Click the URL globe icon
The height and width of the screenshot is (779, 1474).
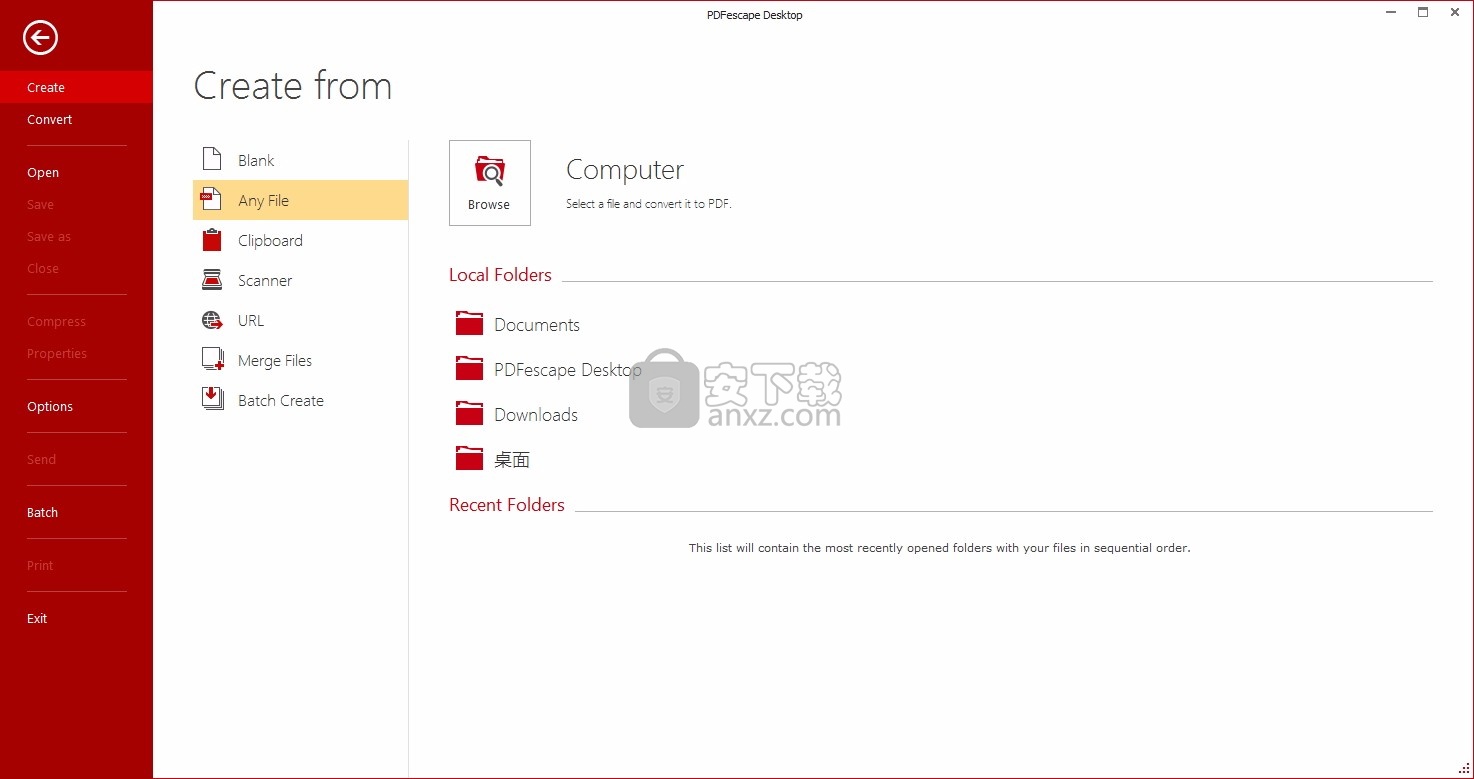click(212, 321)
